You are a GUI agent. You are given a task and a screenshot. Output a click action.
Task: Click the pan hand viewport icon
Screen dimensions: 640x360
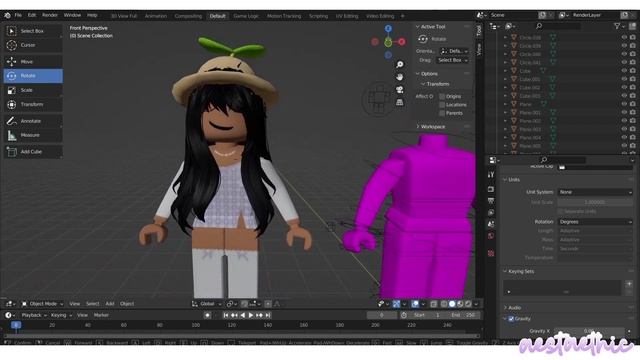(400, 77)
